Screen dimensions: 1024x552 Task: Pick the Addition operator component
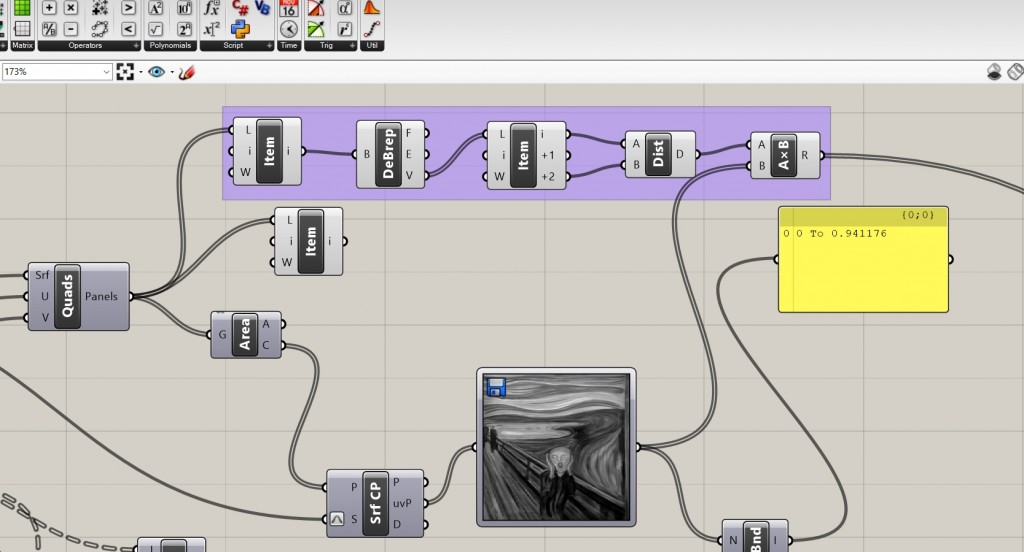49,7
